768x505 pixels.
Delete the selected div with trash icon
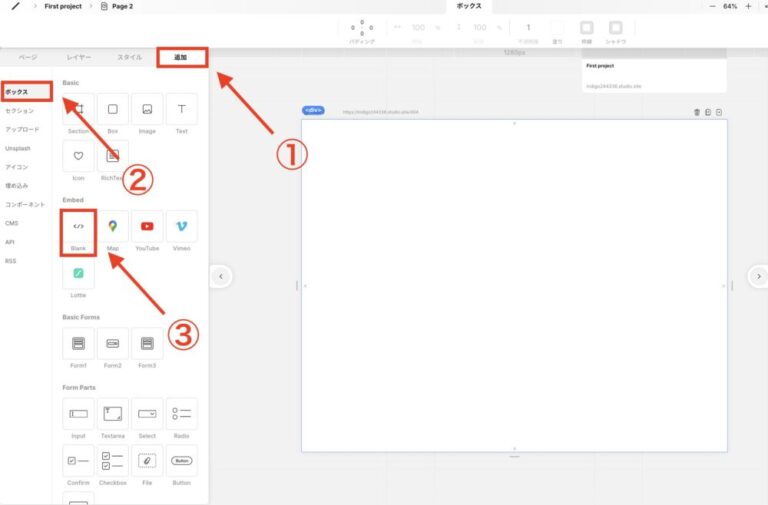(697, 112)
